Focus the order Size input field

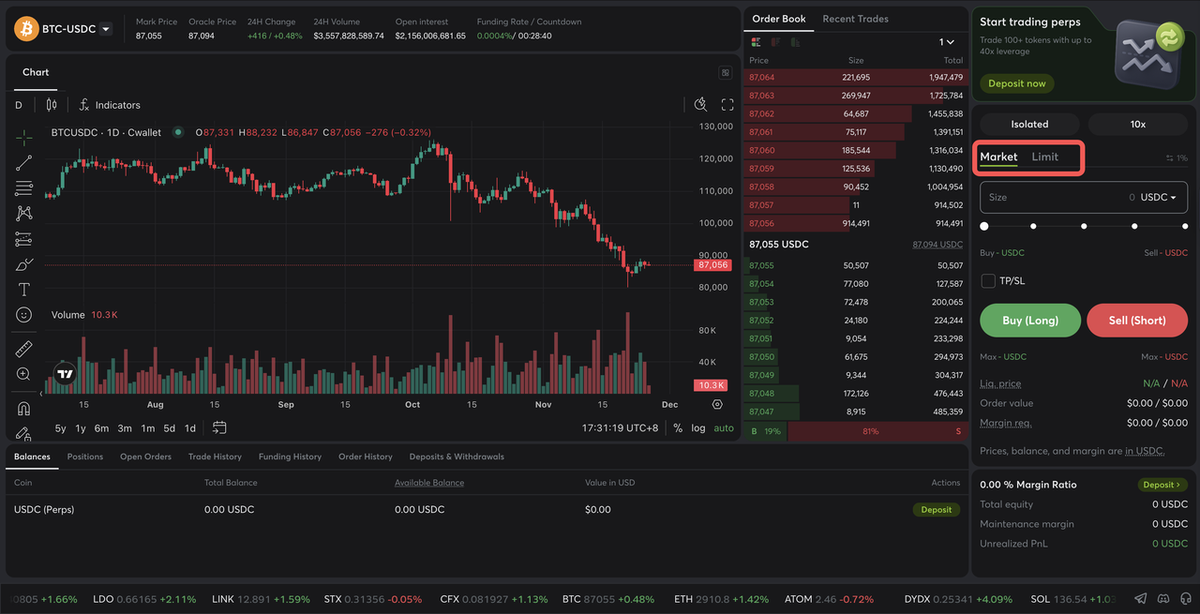coord(1084,197)
